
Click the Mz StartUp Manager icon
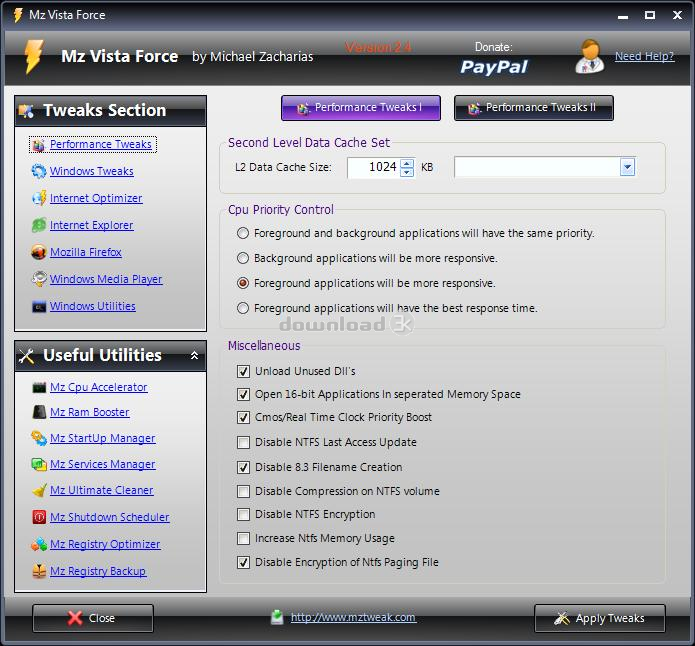tap(39, 438)
